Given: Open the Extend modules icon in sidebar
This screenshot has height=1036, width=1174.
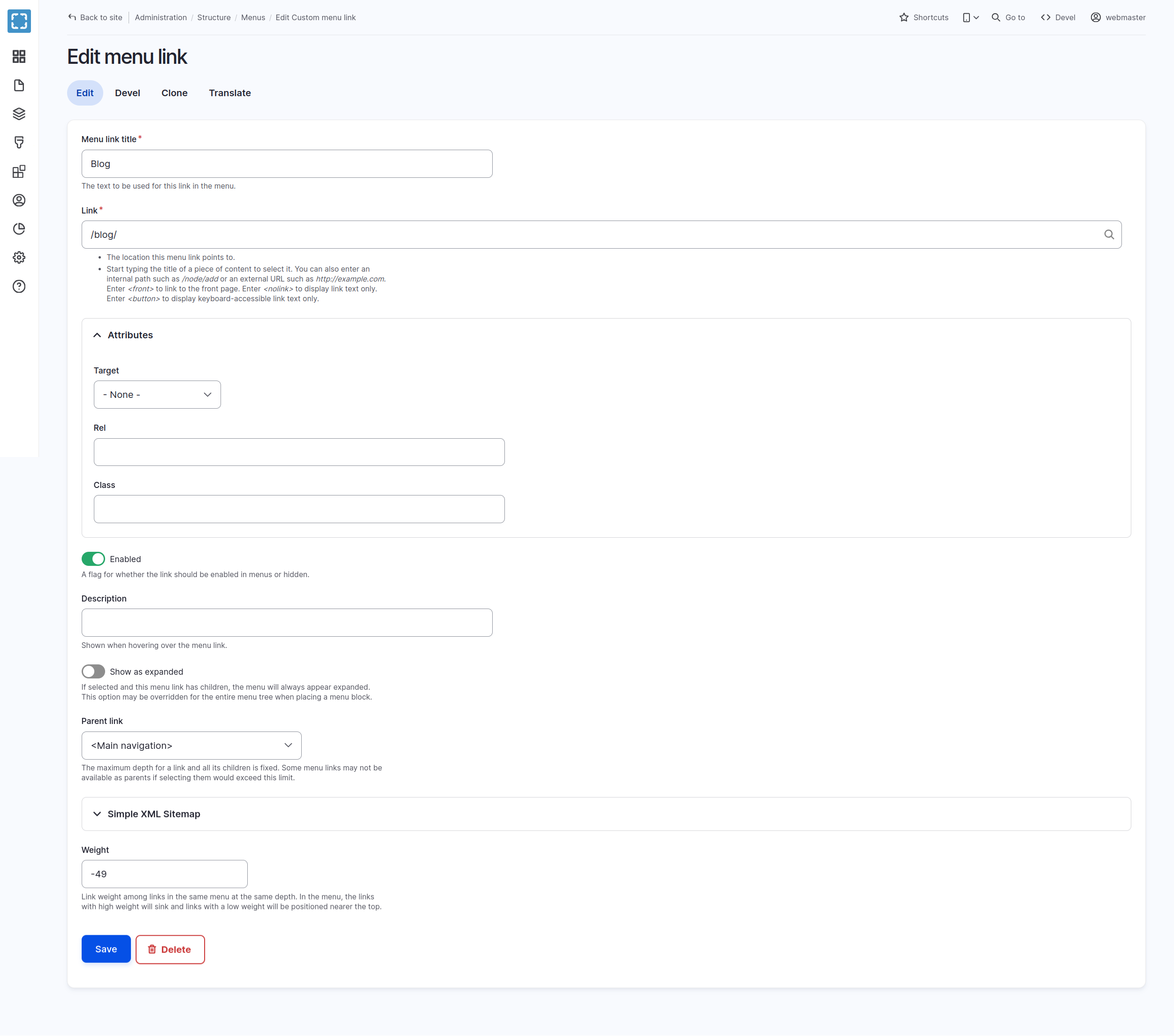Looking at the screenshot, I should coord(19,171).
